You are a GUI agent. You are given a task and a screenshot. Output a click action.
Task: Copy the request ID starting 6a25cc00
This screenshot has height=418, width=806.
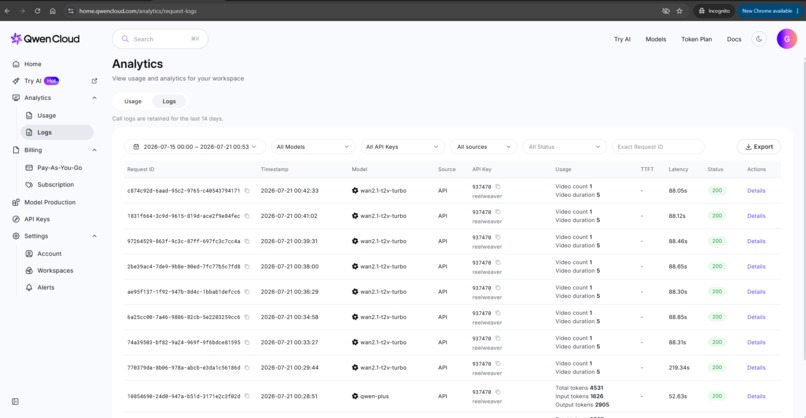tap(247, 317)
